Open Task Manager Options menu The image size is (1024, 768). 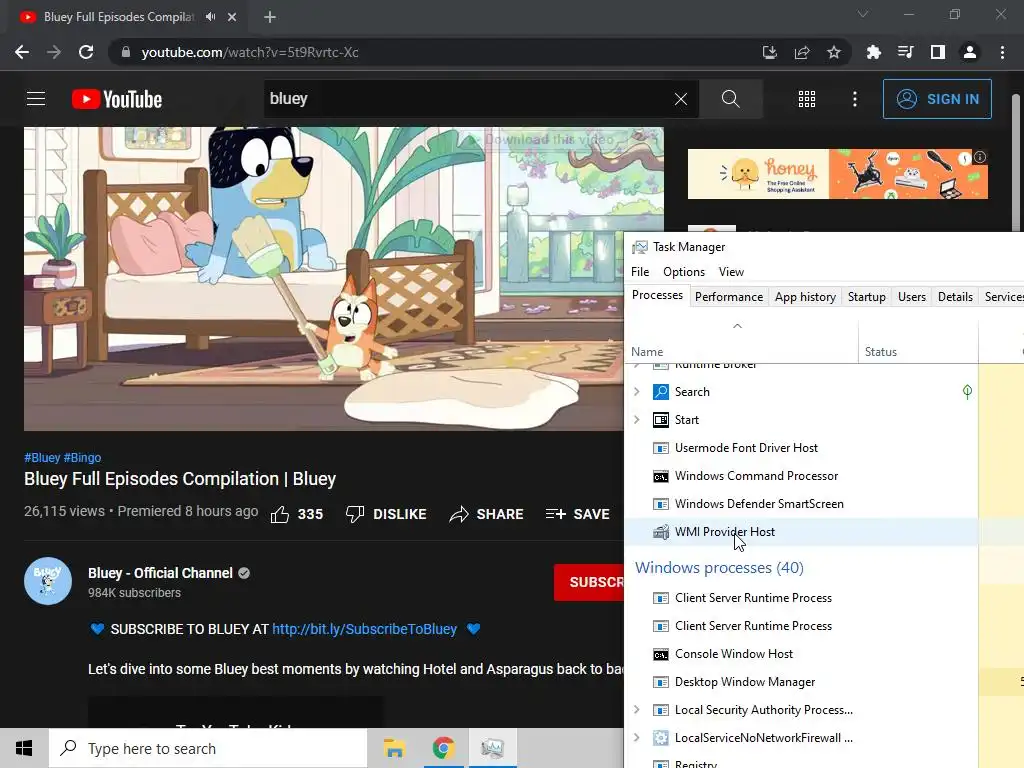click(684, 272)
